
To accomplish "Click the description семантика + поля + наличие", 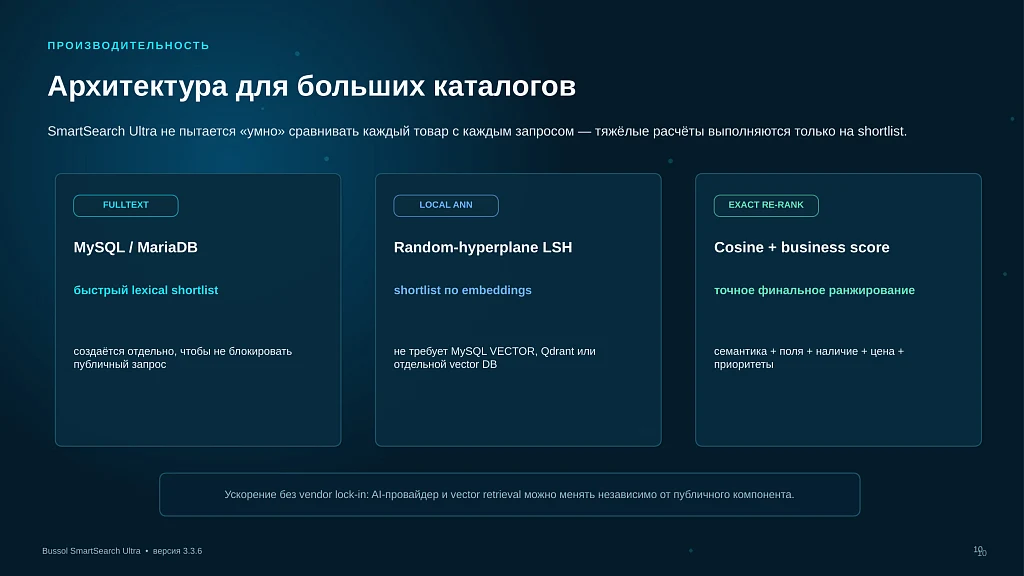I will (808, 358).
